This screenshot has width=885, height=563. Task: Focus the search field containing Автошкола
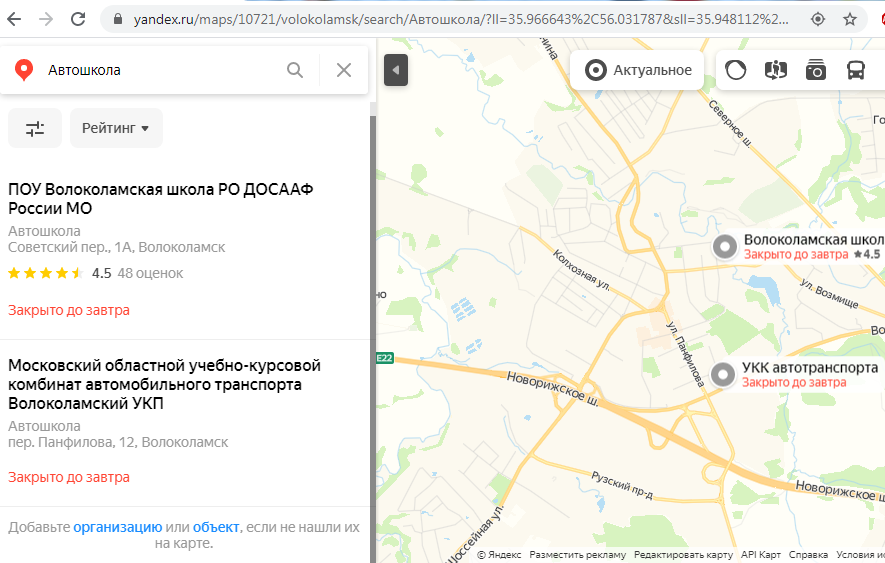pyautogui.click(x=161, y=70)
